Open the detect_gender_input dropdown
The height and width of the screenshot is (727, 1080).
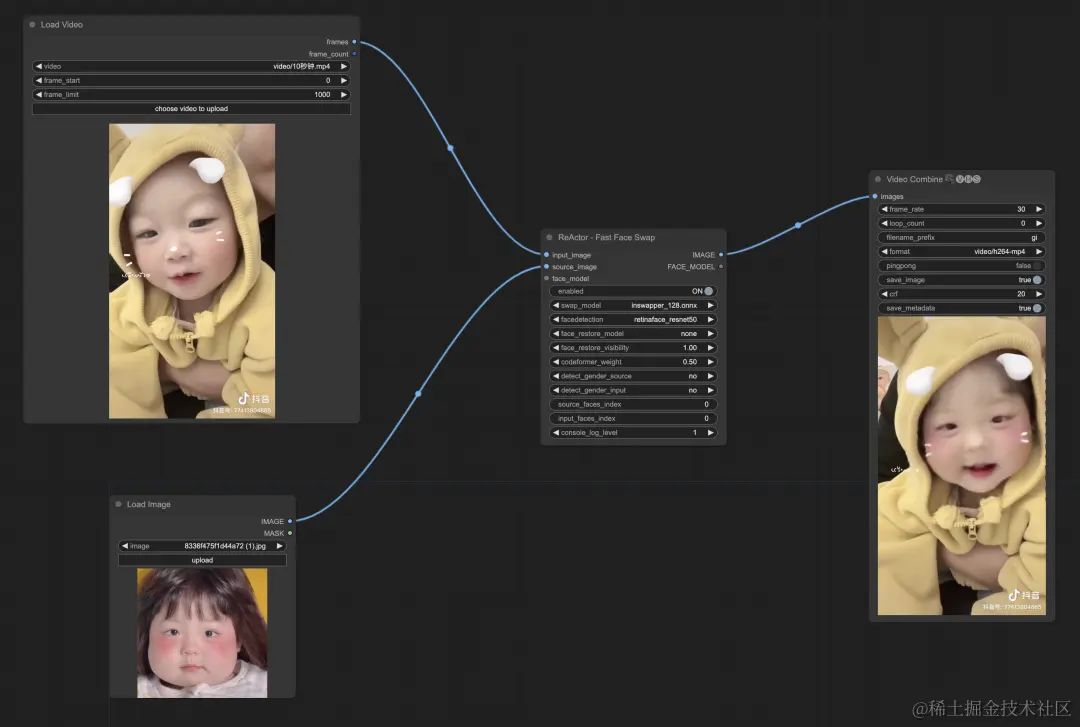click(633, 390)
